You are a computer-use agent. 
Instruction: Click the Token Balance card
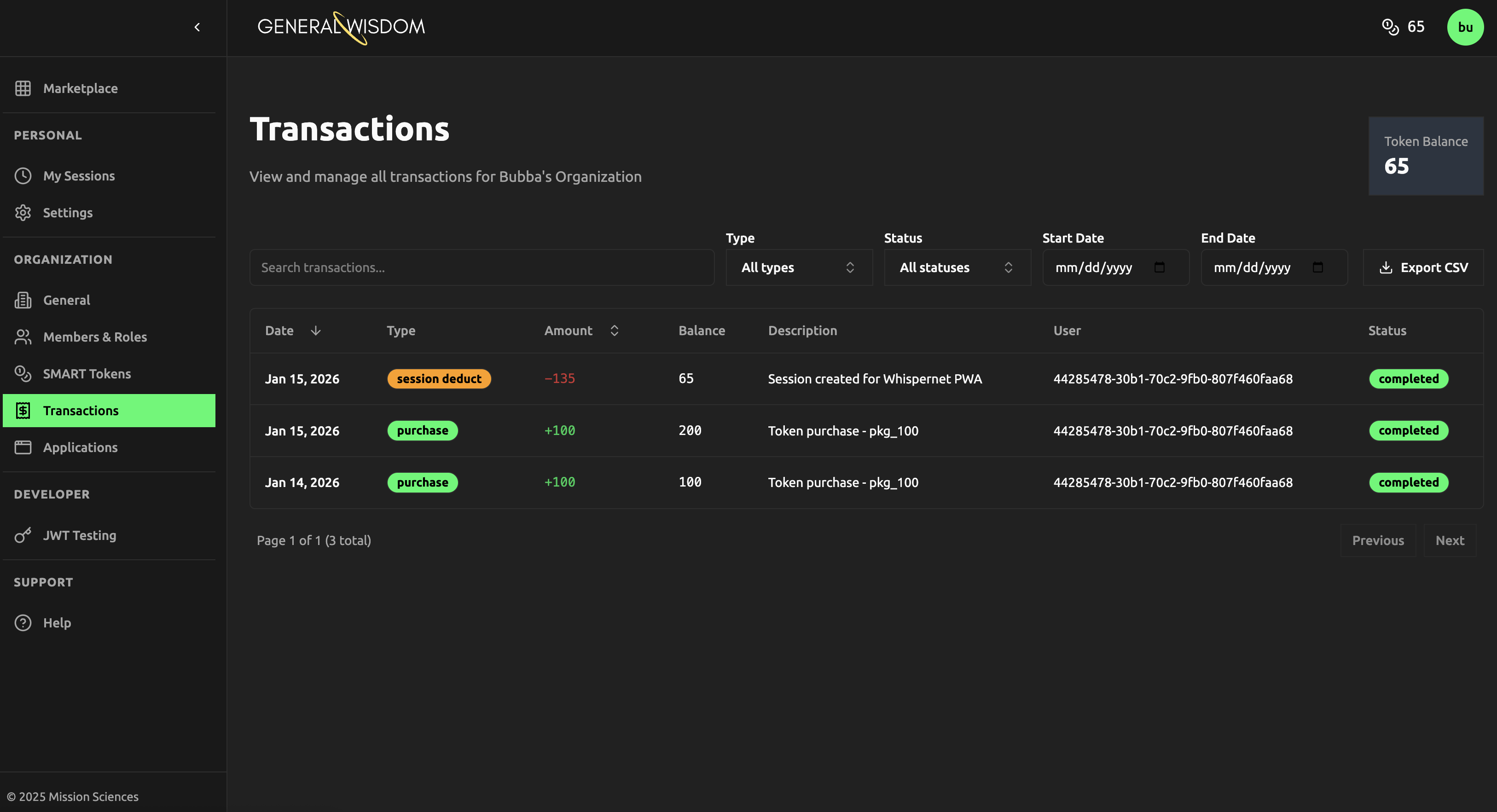(1426, 156)
